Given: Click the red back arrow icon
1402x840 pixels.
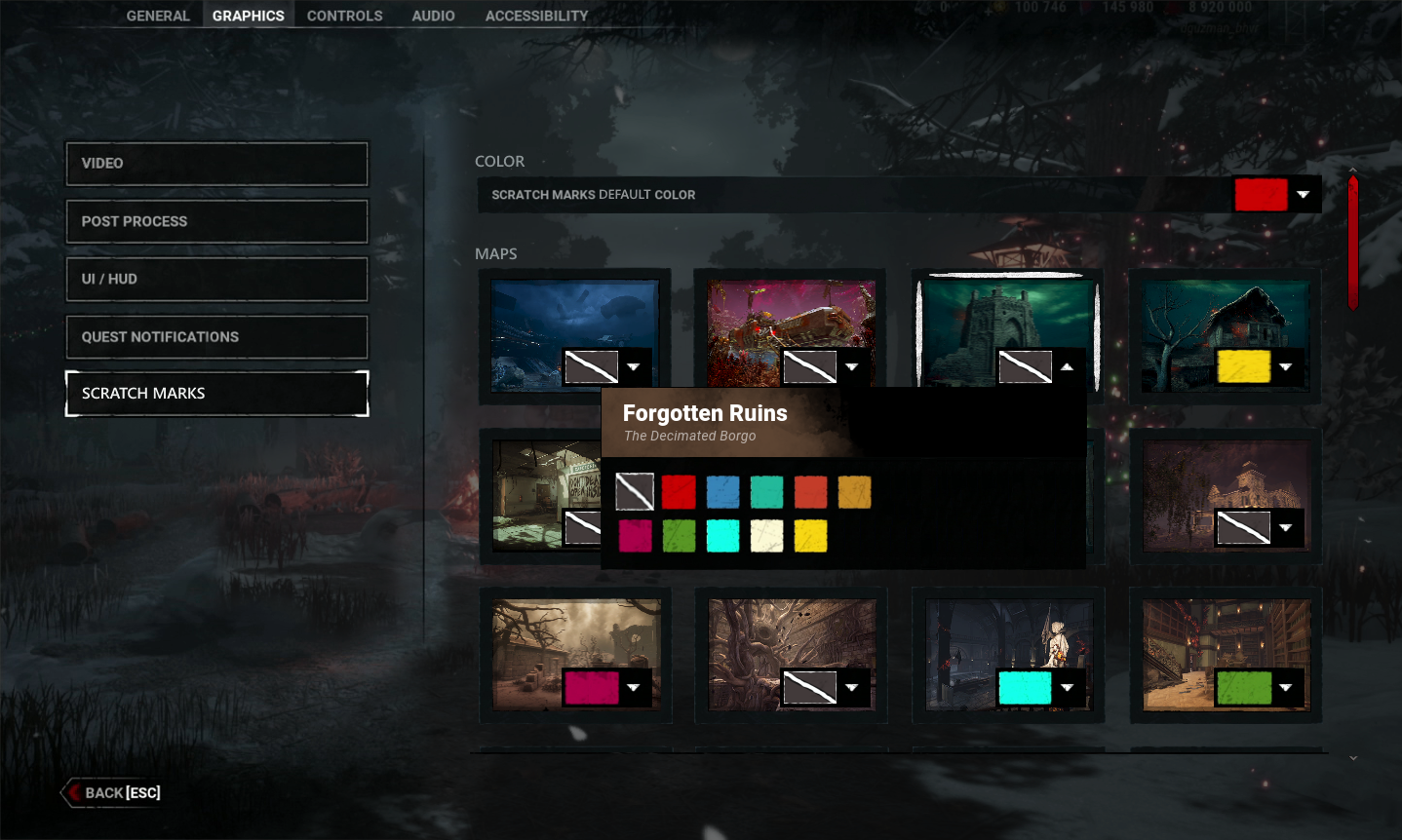Looking at the screenshot, I should pos(73,792).
